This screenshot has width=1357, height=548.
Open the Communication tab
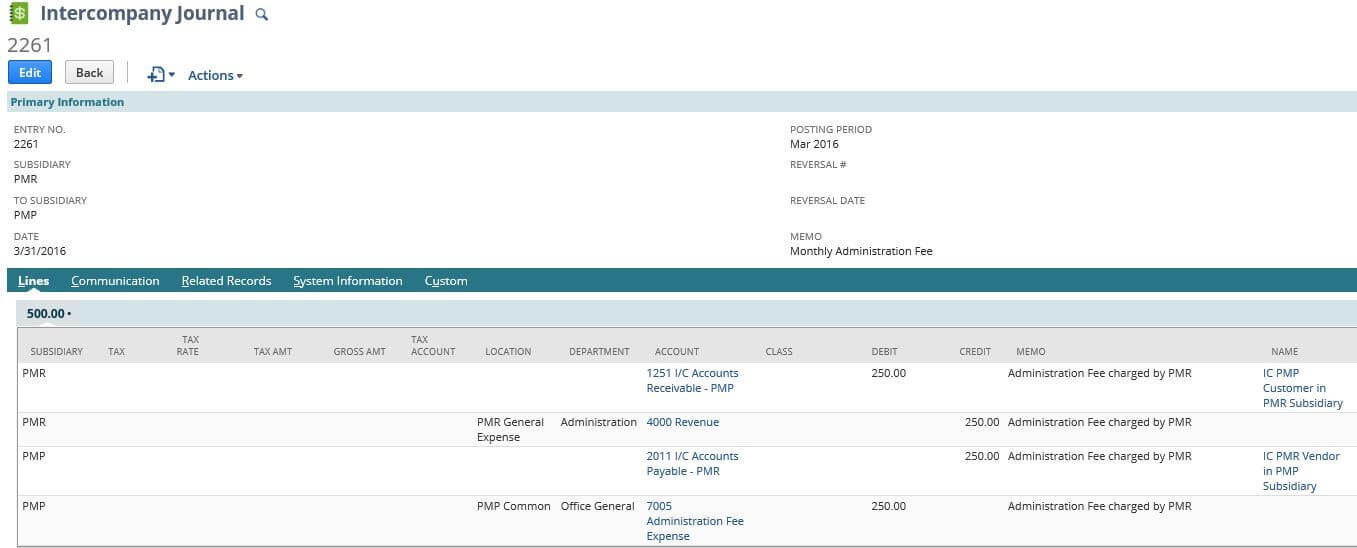[115, 281]
